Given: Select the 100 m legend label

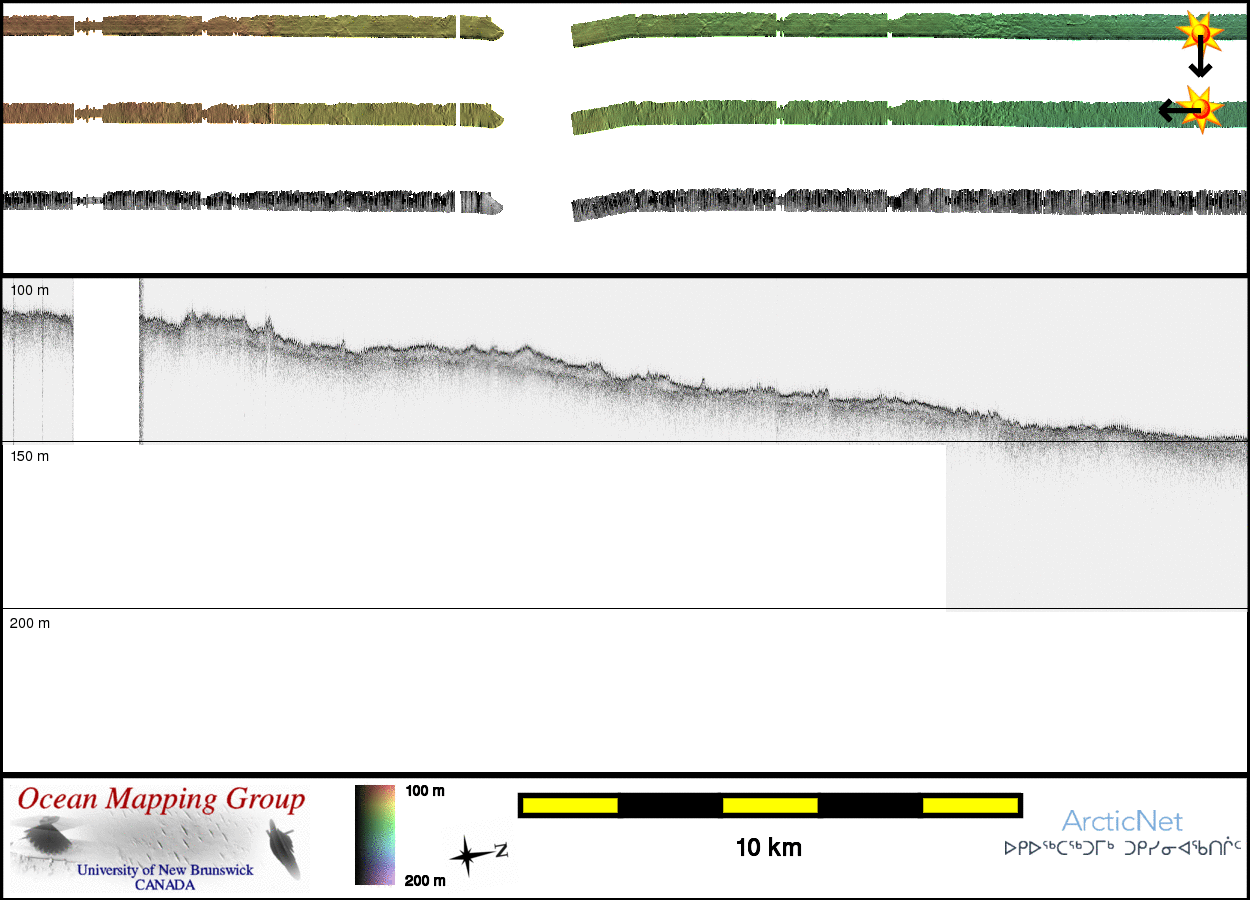Looking at the screenshot, I should [x=425, y=791].
